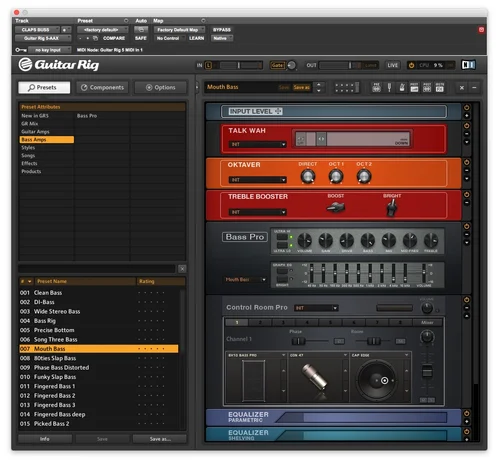Click the automation enable icon under Auto
The image size is (500, 464).
point(141,30)
